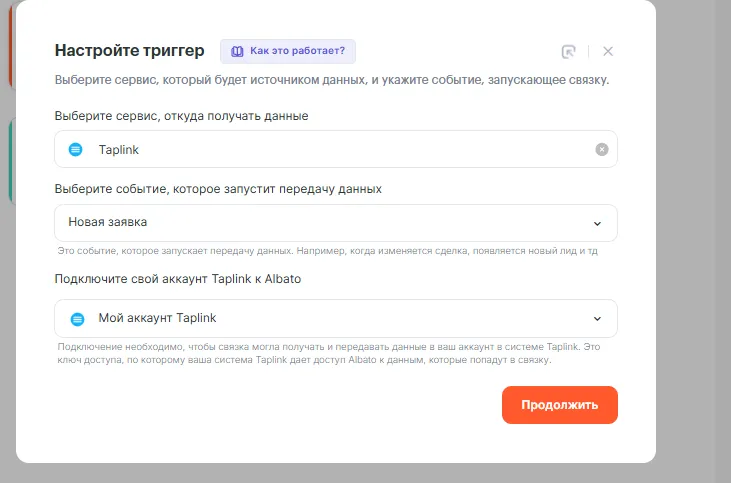The image size is (731, 483).
Task: Click the pop-out window icon in the header
Action: [x=569, y=52]
